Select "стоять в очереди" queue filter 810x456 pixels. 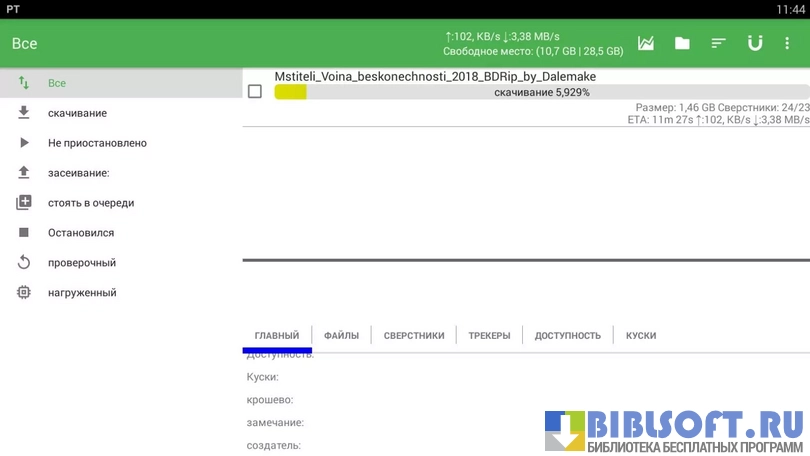click(x=90, y=203)
